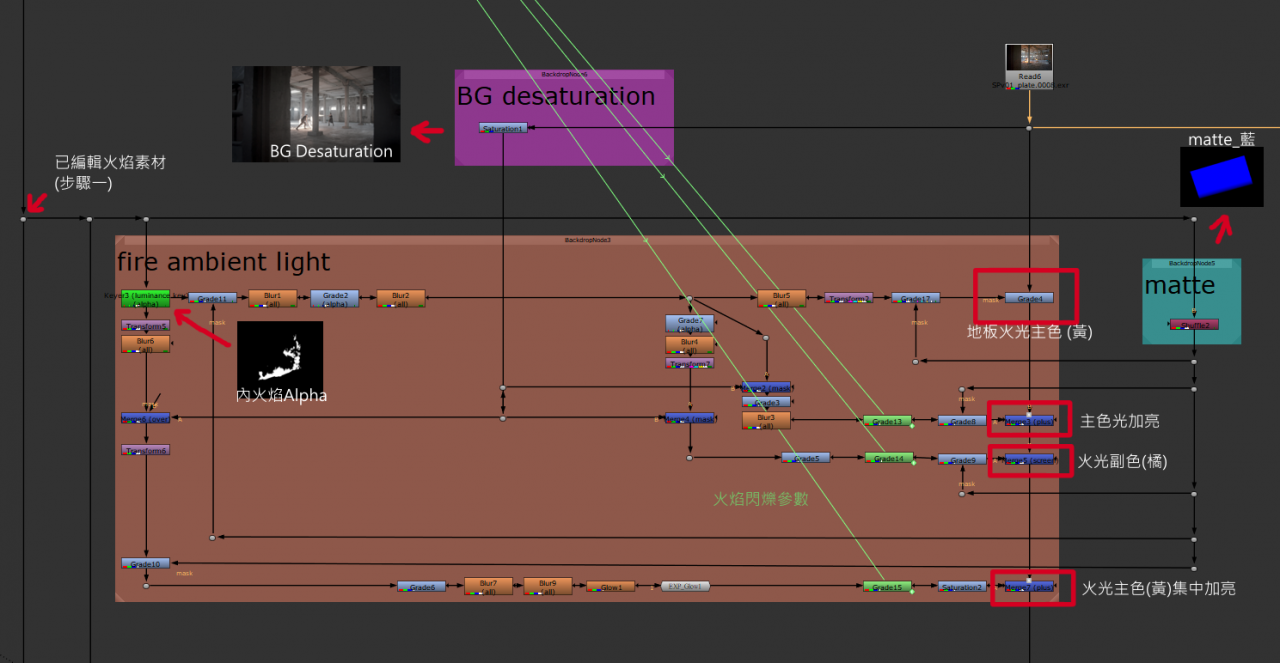Select the green Keyer3 luminance key node

(146, 298)
